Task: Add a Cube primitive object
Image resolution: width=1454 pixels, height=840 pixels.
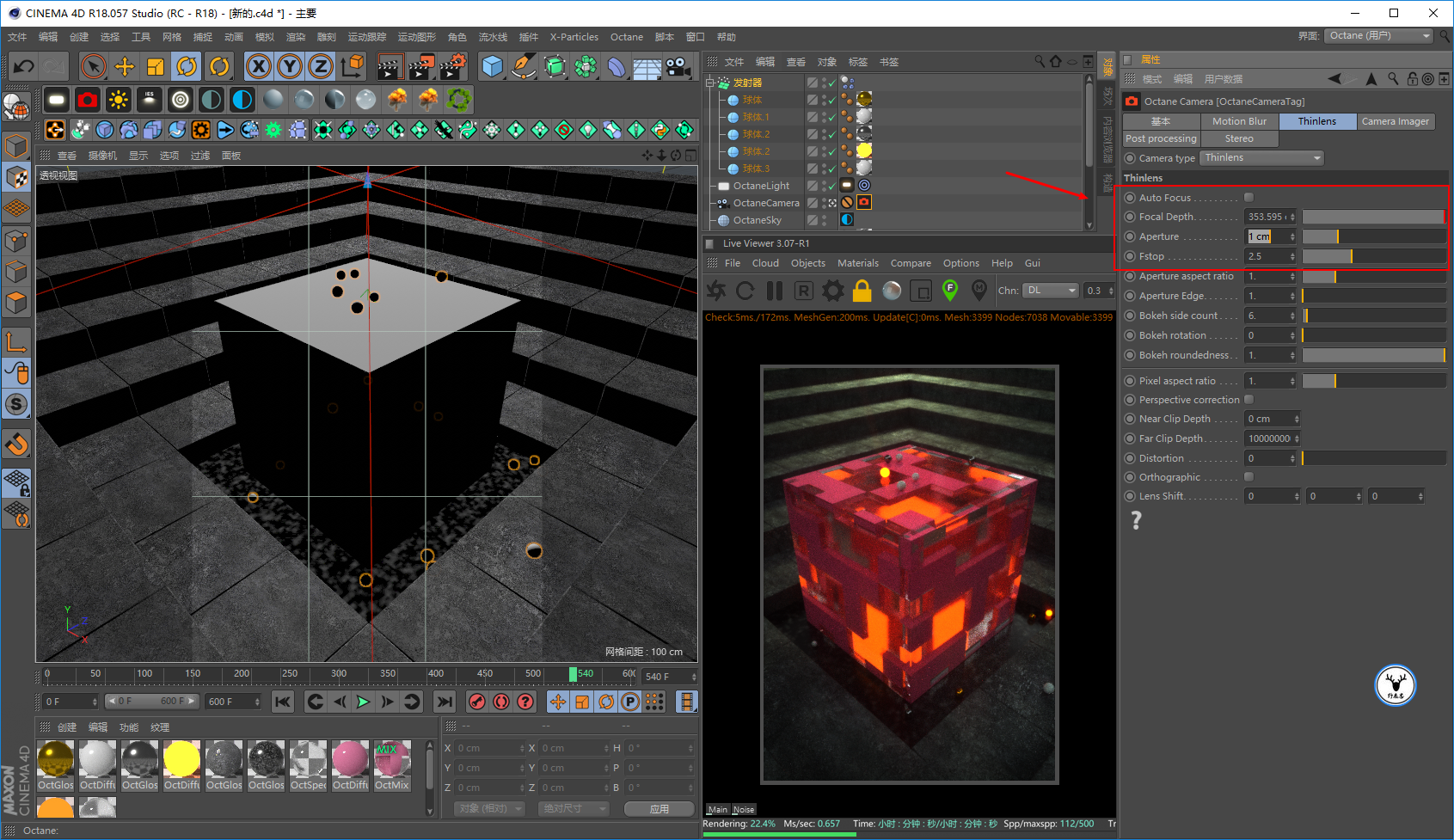Action: tap(493, 66)
